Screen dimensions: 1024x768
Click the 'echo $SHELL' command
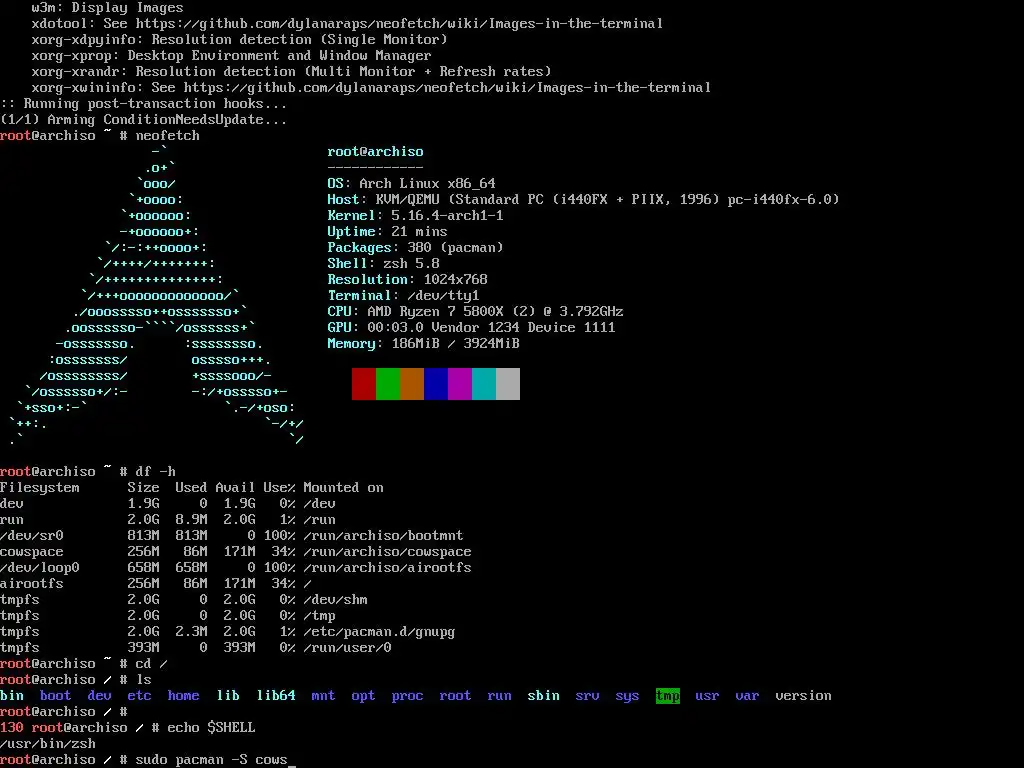click(212, 728)
